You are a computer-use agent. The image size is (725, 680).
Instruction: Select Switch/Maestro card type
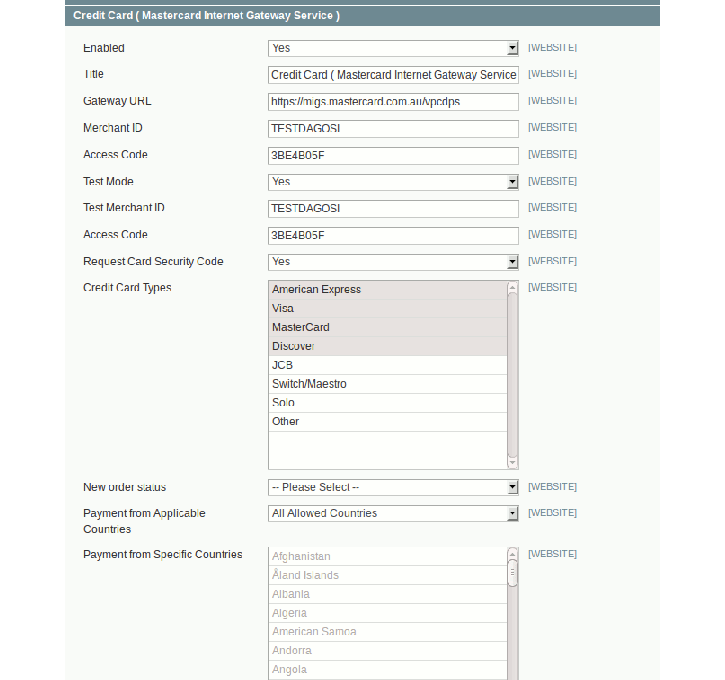[387, 384]
